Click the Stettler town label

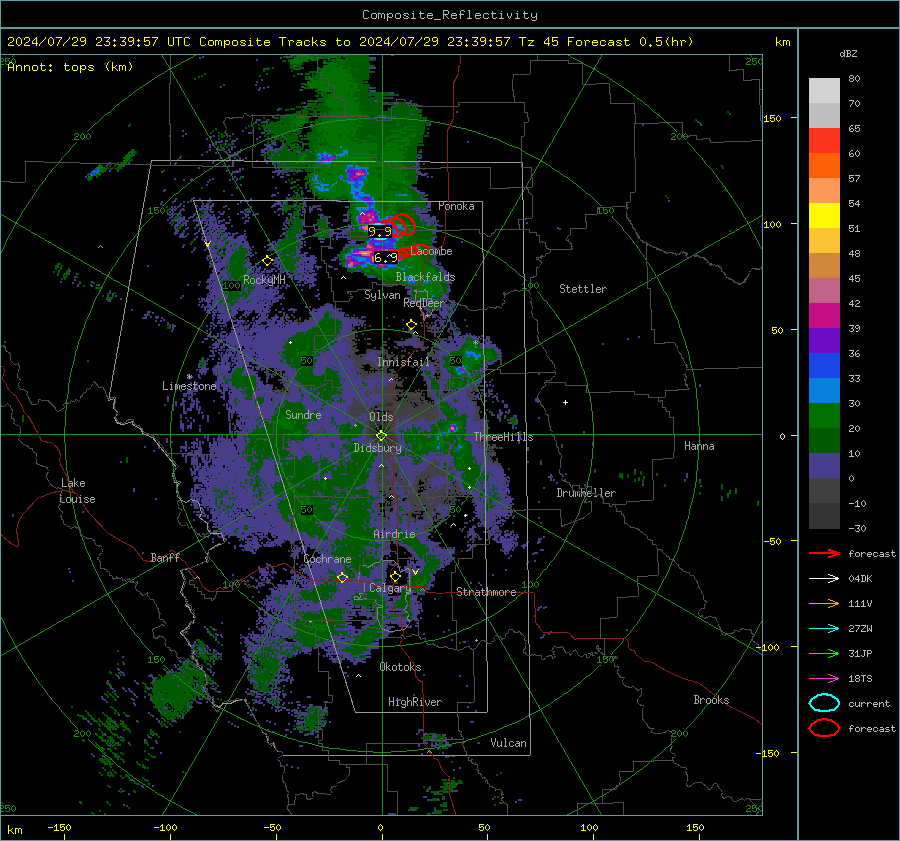pyautogui.click(x=583, y=289)
